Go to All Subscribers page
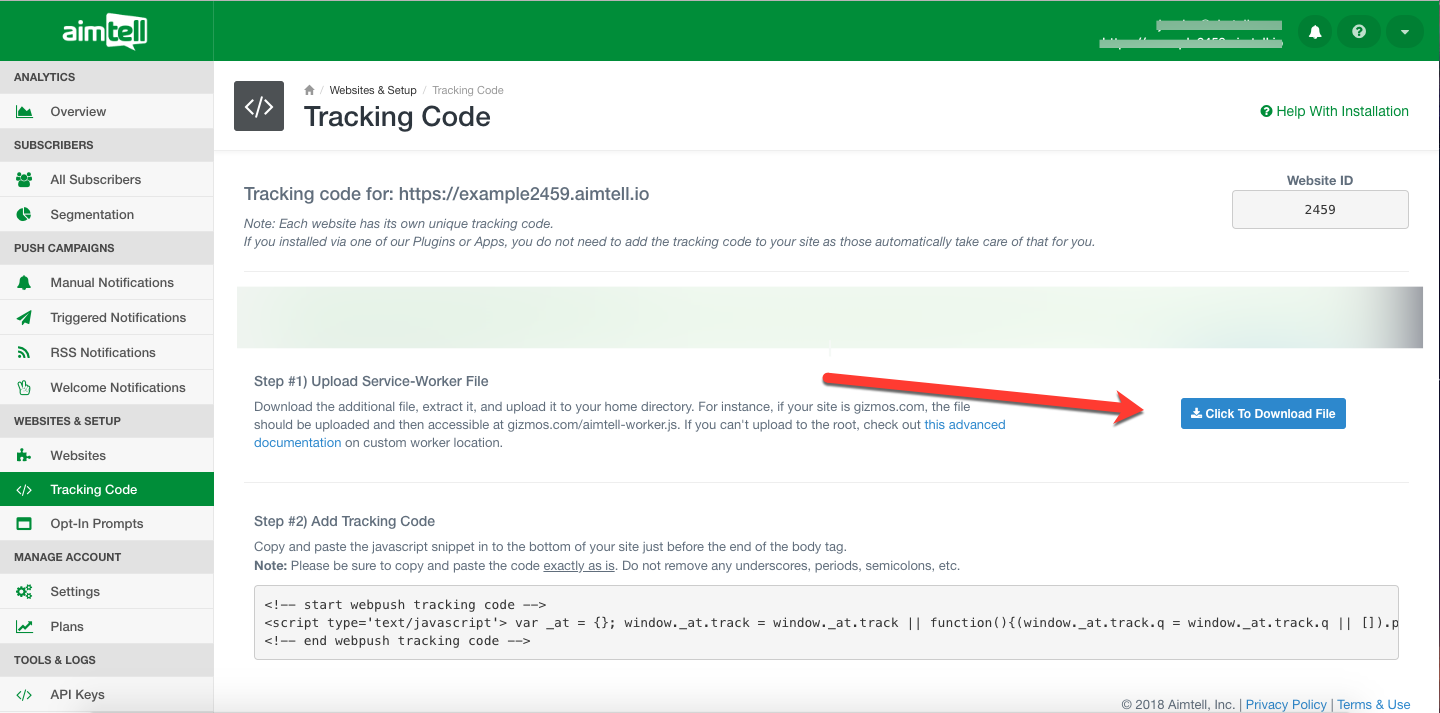This screenshot has height=713, width=1440. (95, 180)
